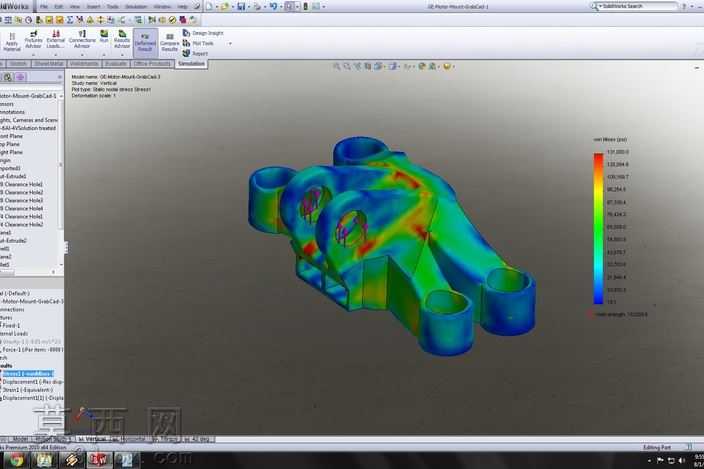Image resolution: width=704 pixels, height=469 pixels.
Task: Select the Right Plane tree item
Action: (11, 152)
